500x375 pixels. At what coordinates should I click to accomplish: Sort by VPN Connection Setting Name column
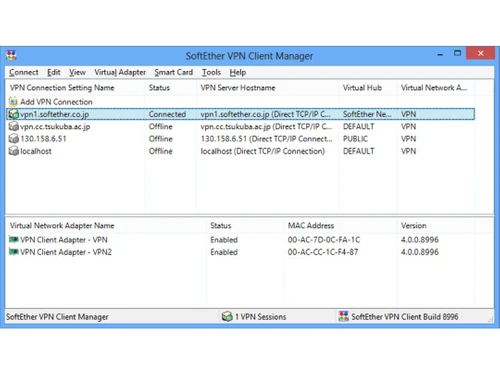(75, 88)
